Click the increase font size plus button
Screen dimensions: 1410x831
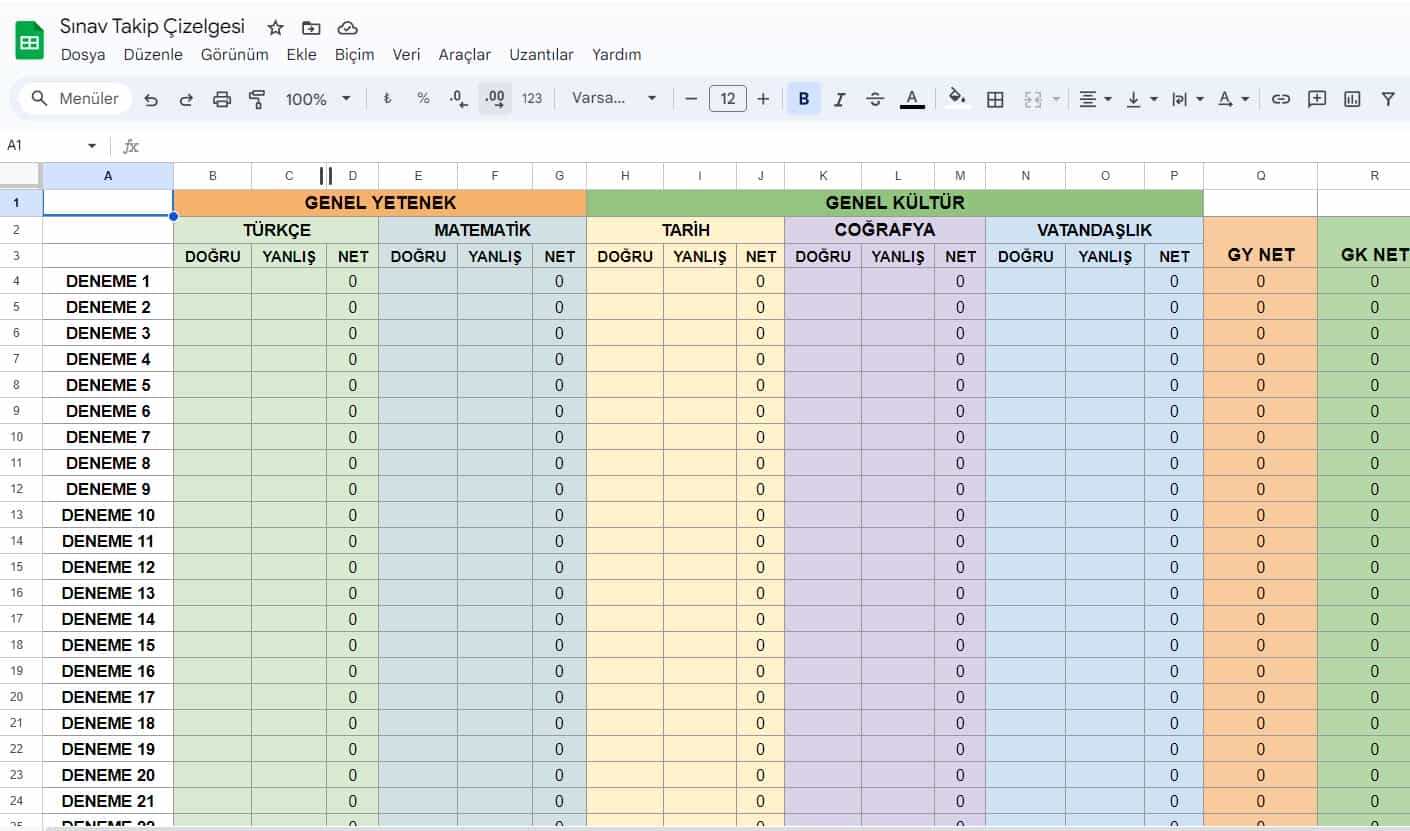pyautogui.click(x=763, y=99)
